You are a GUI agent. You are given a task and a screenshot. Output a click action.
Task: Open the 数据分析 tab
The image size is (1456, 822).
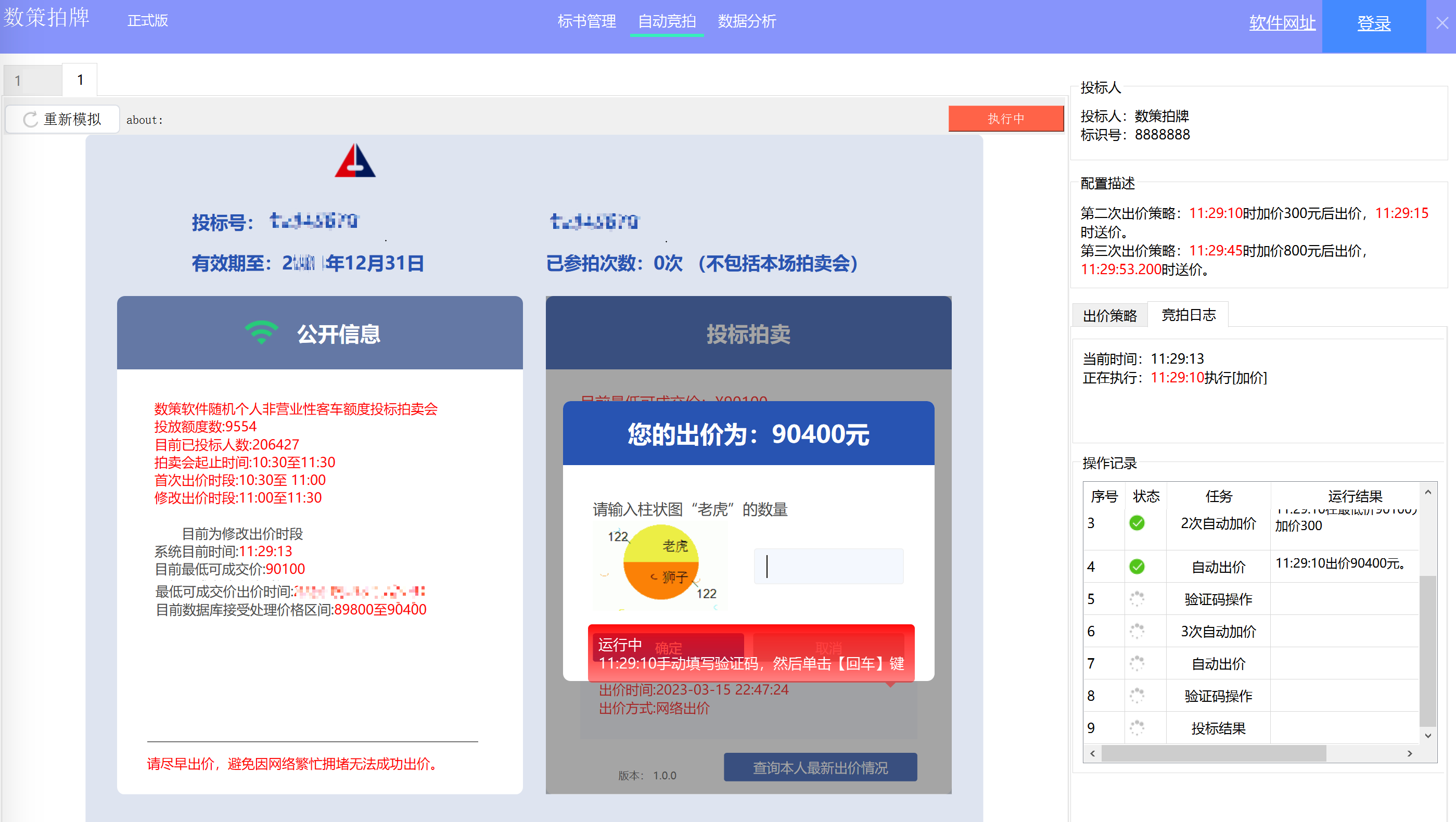pos(747,21)
